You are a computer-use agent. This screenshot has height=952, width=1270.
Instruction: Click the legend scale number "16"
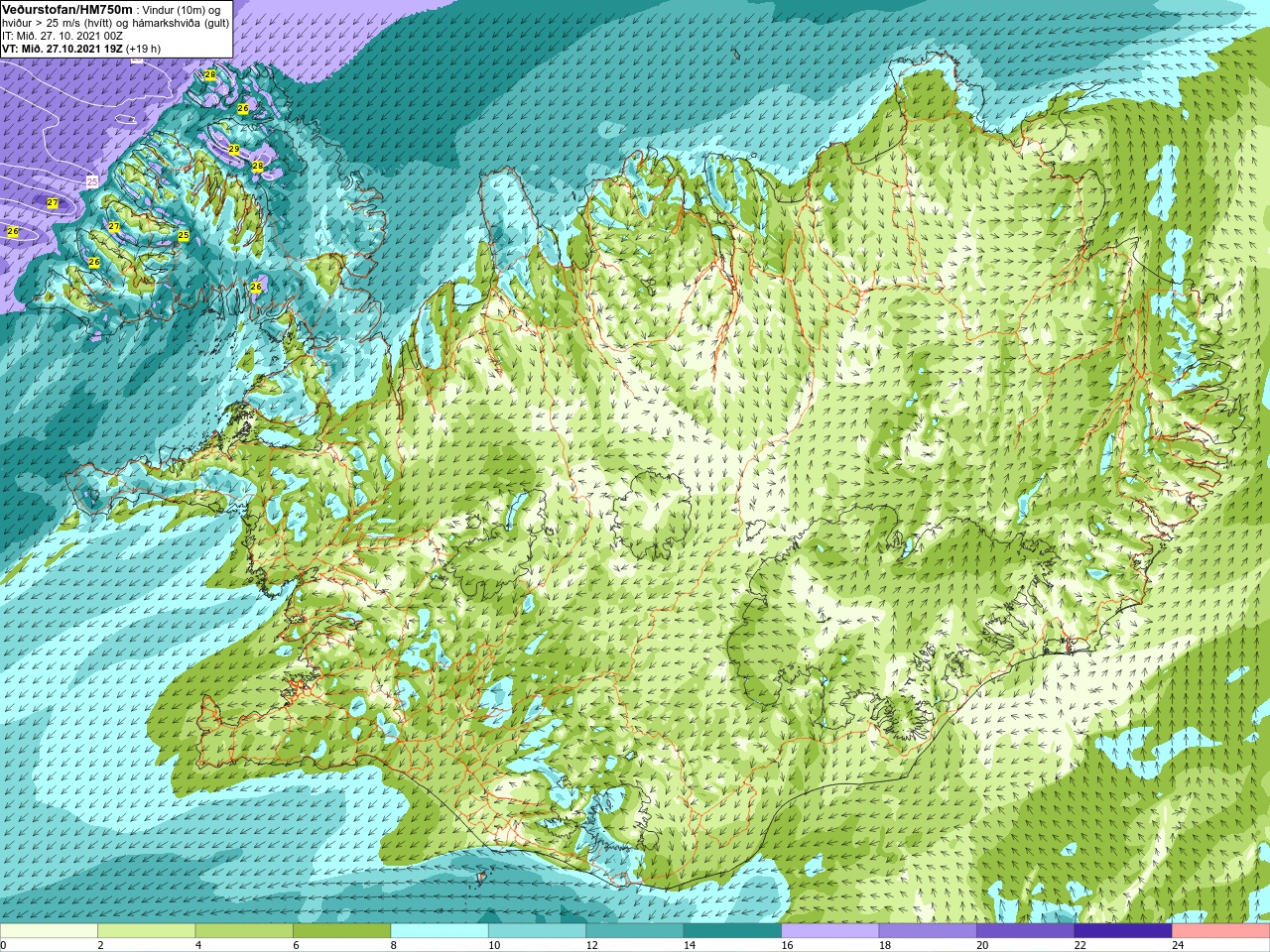coord(787,945)
